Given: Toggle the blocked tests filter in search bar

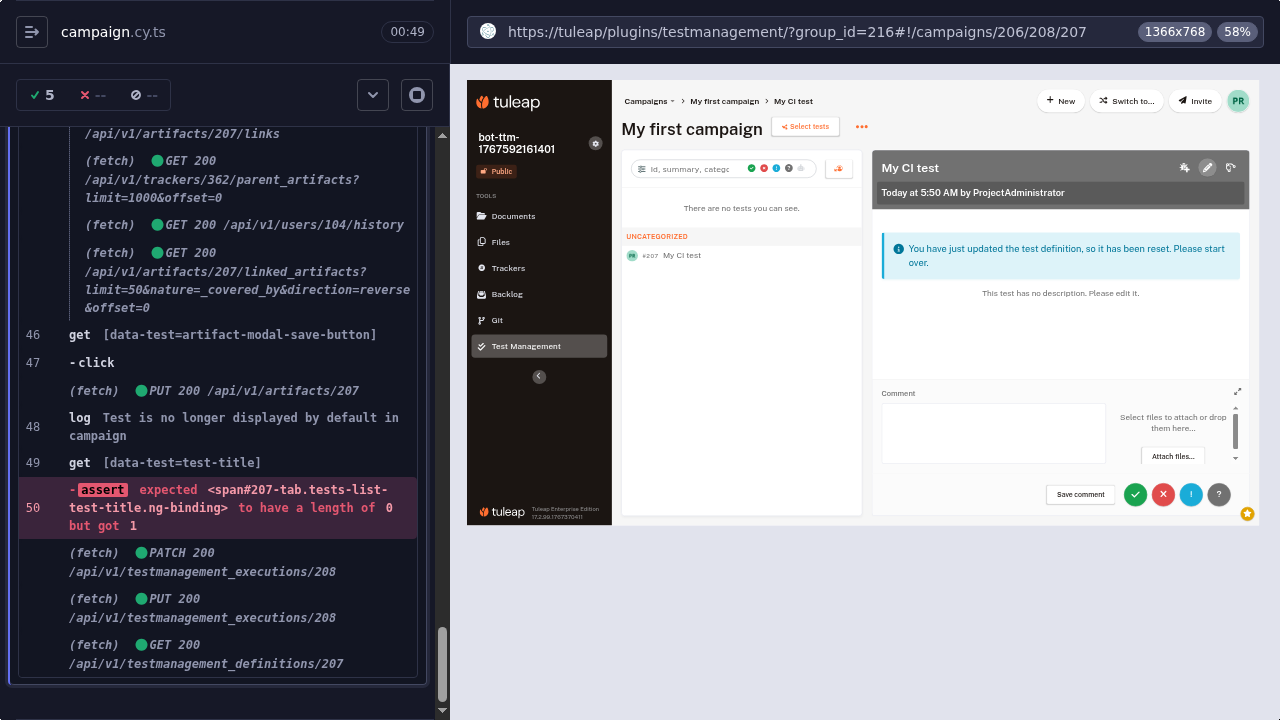Looking at the screenshot, I should 776,168.
